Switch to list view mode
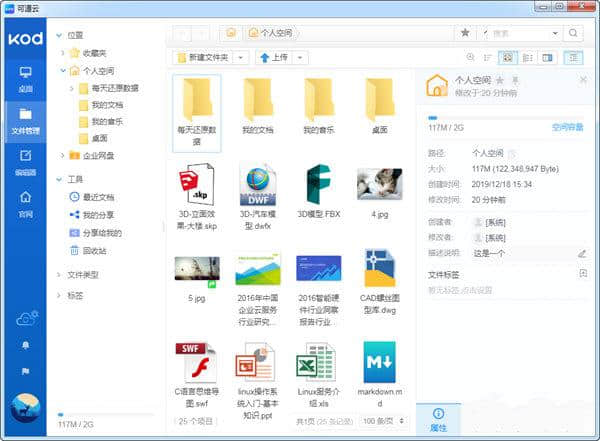The image size is (600, 441). (x=527, y=58)
